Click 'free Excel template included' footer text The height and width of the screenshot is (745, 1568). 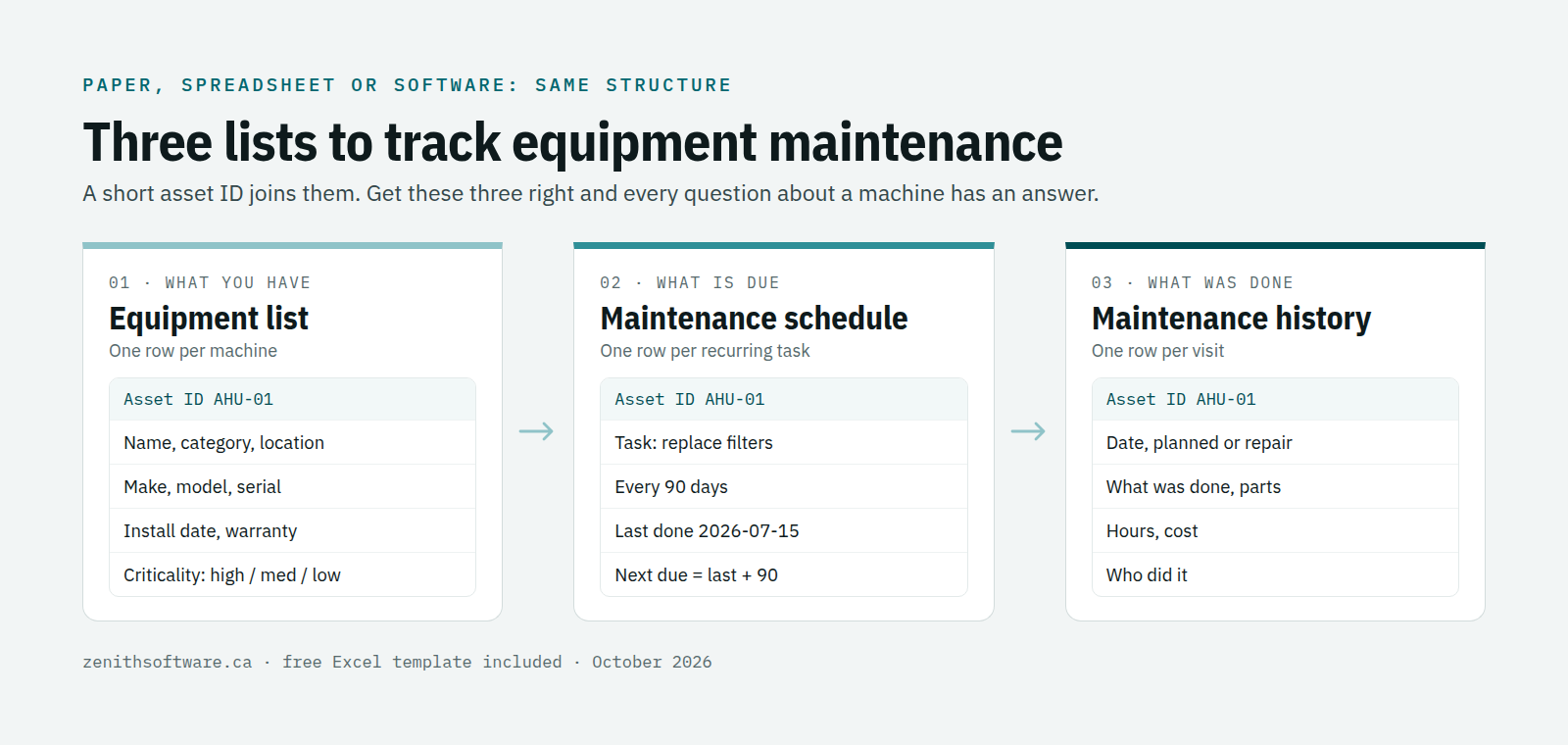click(422, 663)
